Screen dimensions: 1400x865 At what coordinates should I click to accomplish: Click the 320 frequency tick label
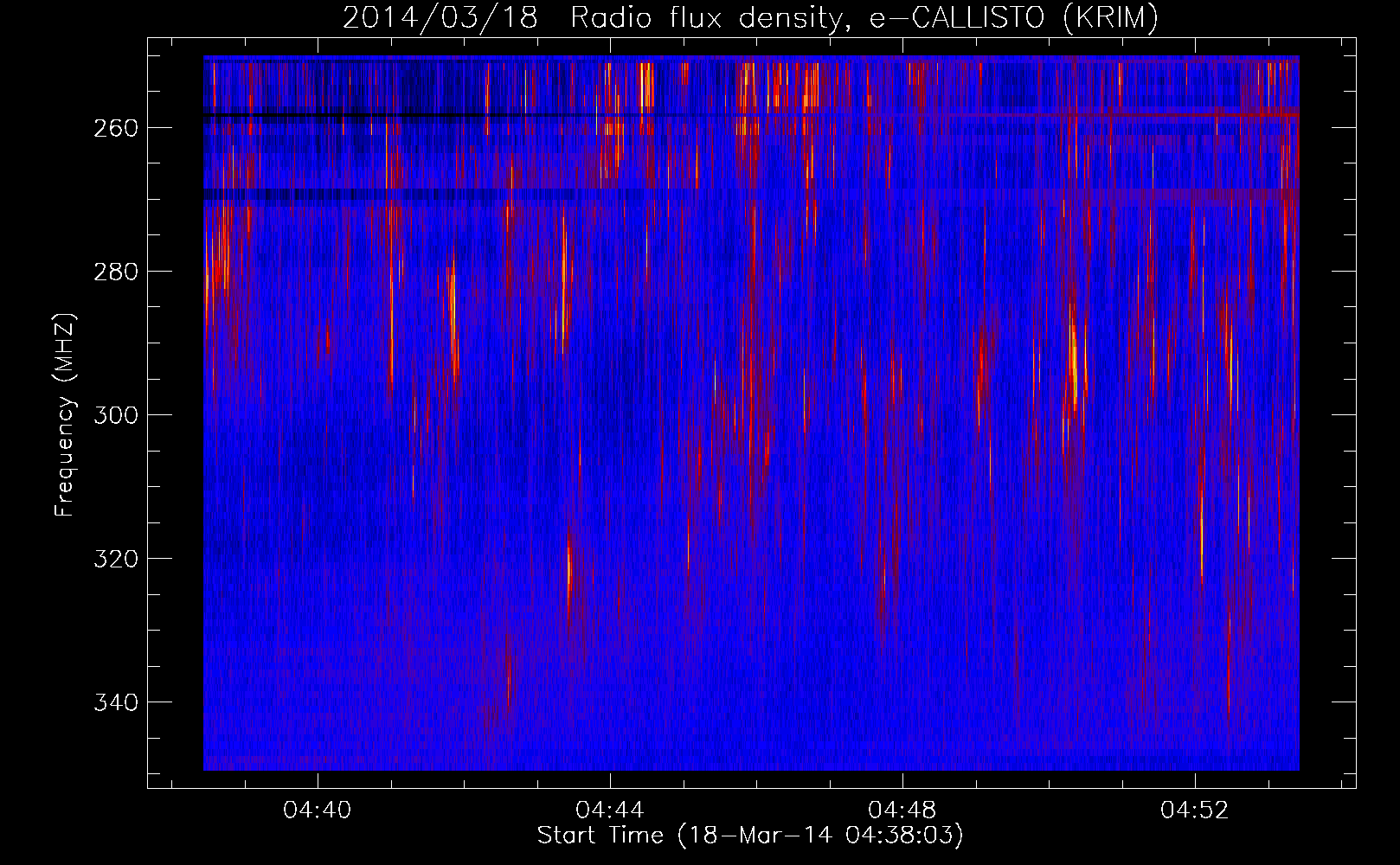tap(115, 559)
